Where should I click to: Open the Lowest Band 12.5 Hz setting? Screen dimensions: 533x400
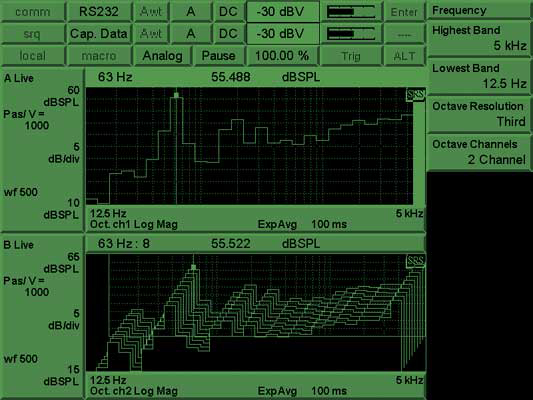[479, 76]
